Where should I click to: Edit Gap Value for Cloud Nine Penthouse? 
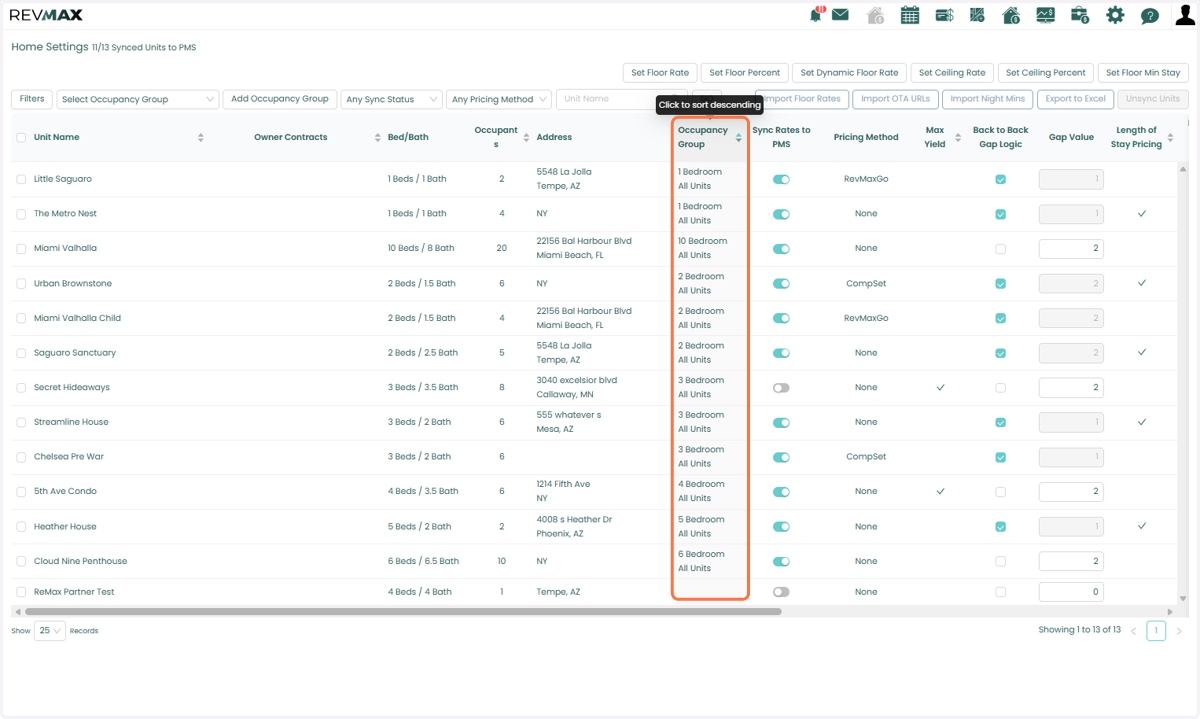[1071, 561]
